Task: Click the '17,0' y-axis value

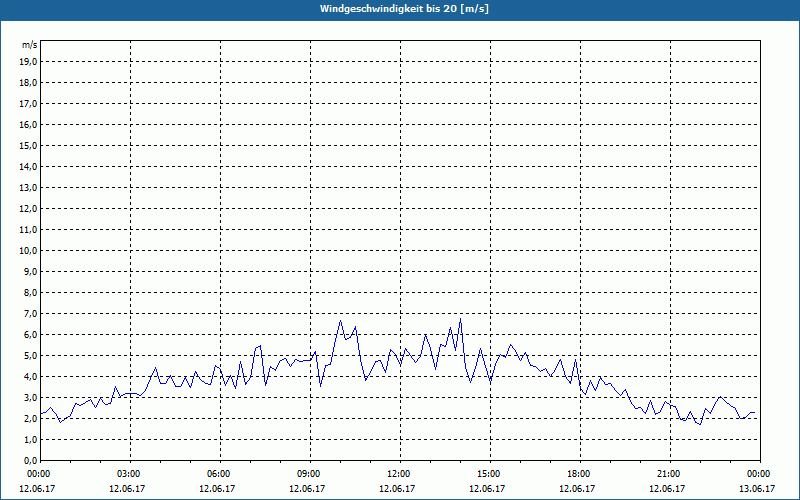Action: [x=28, y=104]
